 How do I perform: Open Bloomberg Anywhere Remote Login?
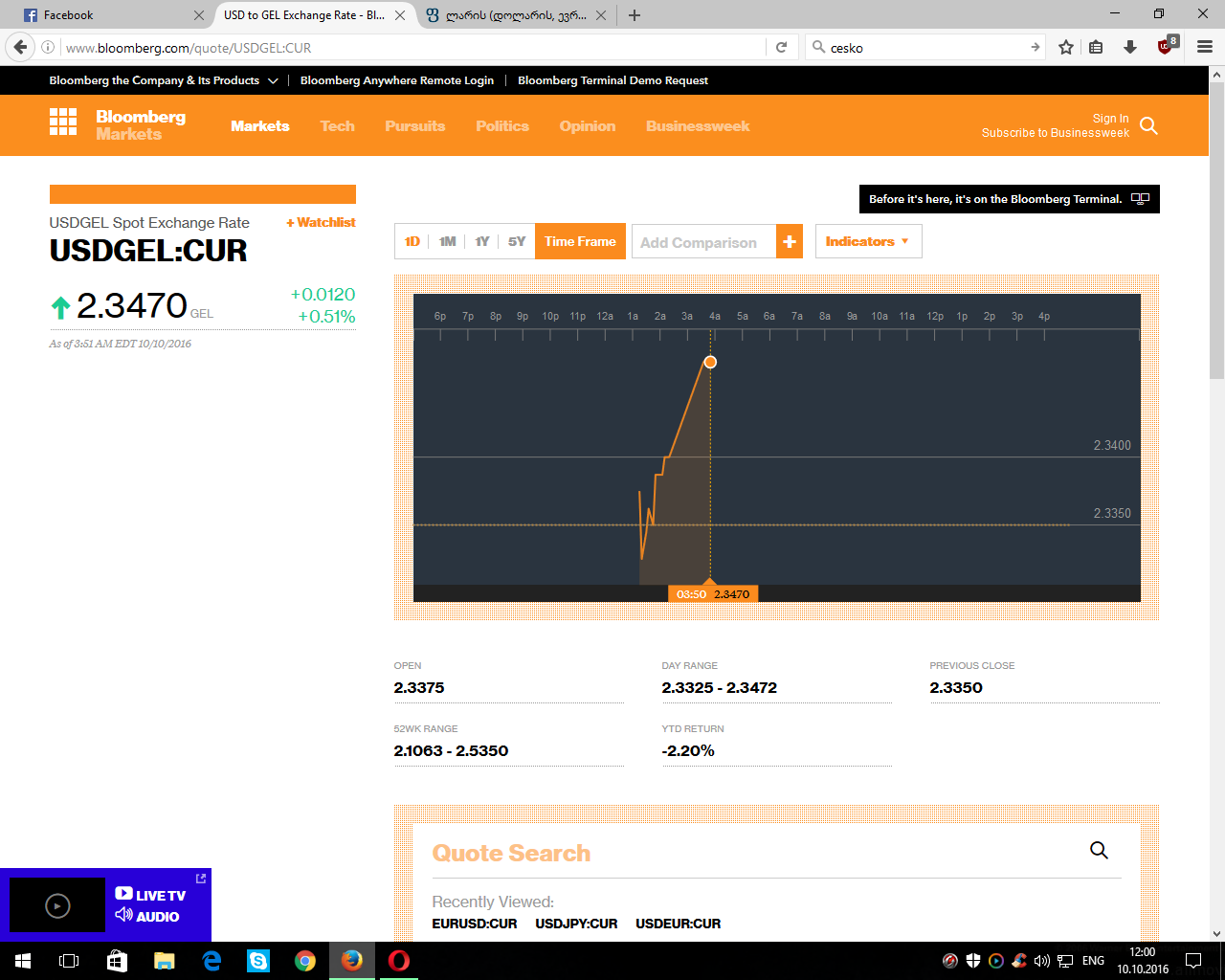(x=397, y=80)
